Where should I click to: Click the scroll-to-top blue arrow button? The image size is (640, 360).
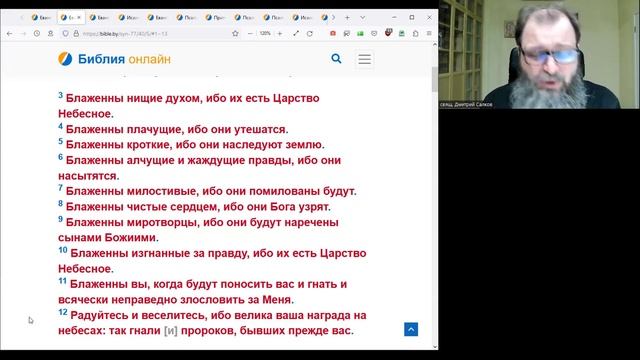[411, 329]
